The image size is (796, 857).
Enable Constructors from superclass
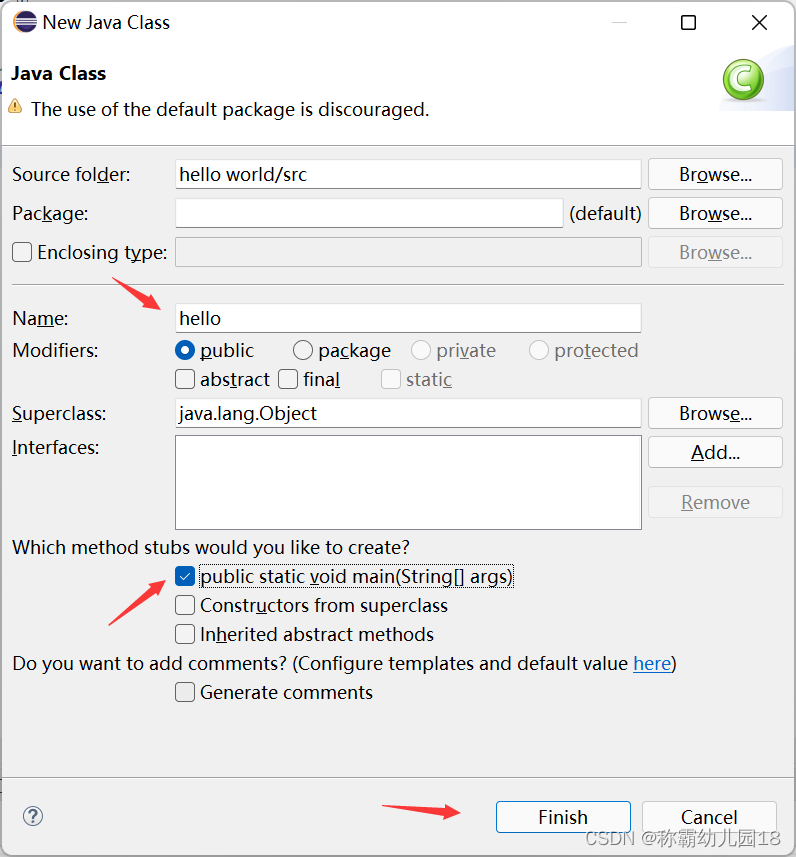[185, 605]
